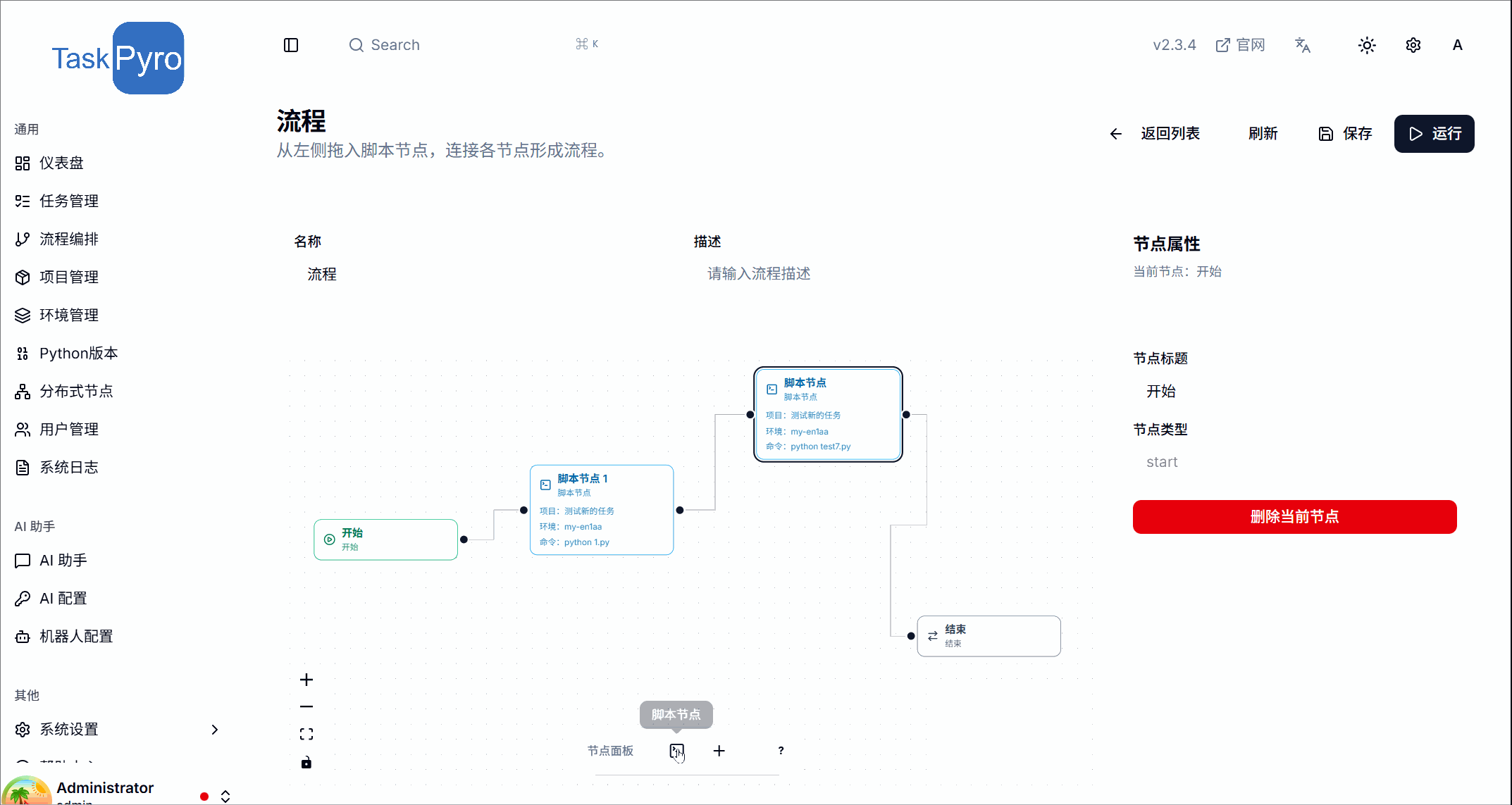Toggle the sidebar panel icon
Screen dimensions: 1512x805
(291, 45)
